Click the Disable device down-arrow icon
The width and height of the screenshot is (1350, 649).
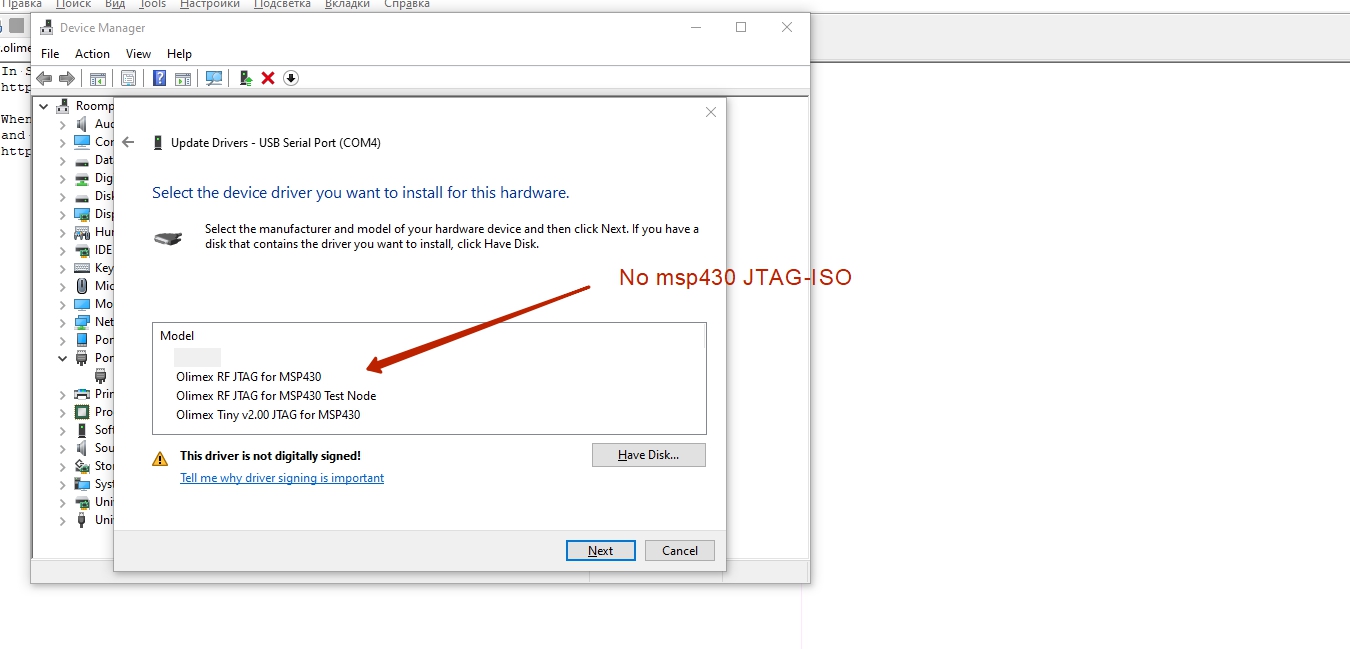pos(291,78)
